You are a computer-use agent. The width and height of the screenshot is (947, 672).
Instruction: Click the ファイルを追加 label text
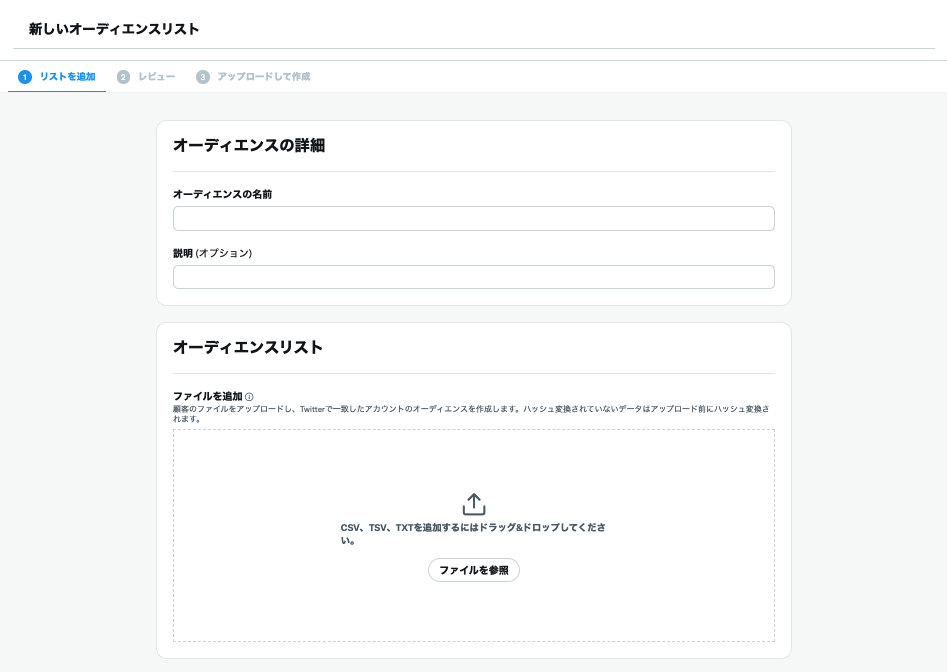tap(207, 396)
